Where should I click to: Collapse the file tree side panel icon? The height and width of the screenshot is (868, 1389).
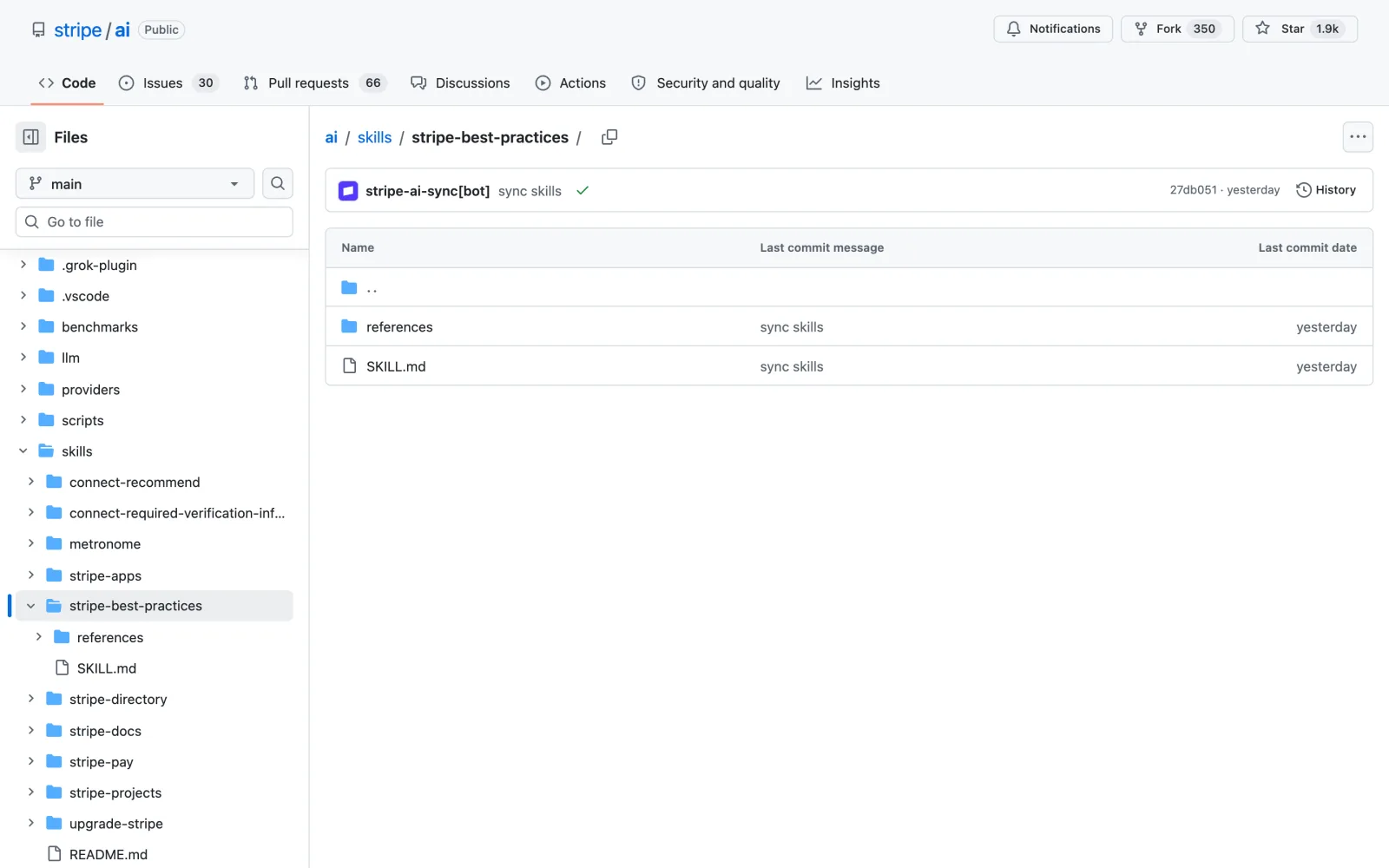tap(31, 137)
